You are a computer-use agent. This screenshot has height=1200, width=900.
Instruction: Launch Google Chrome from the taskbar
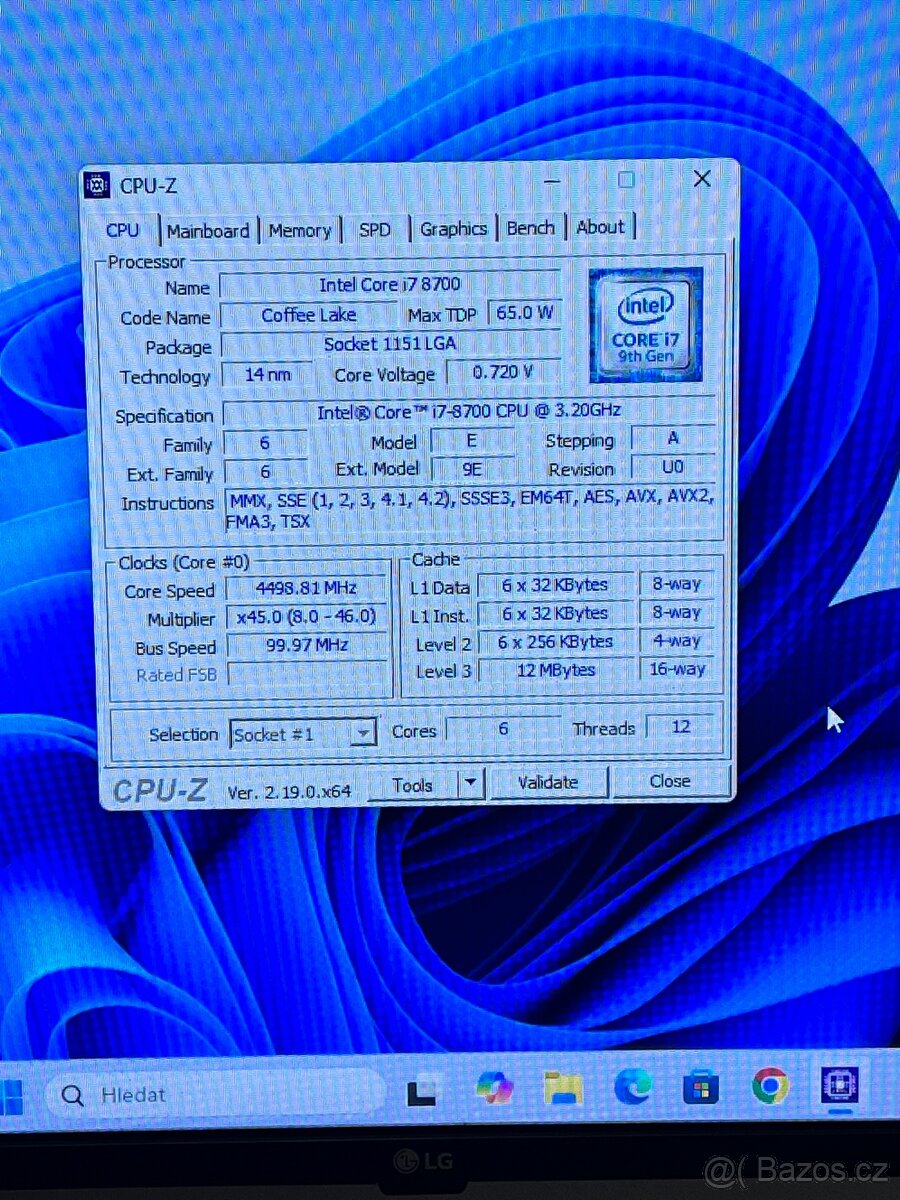[x=770, y=1085]
